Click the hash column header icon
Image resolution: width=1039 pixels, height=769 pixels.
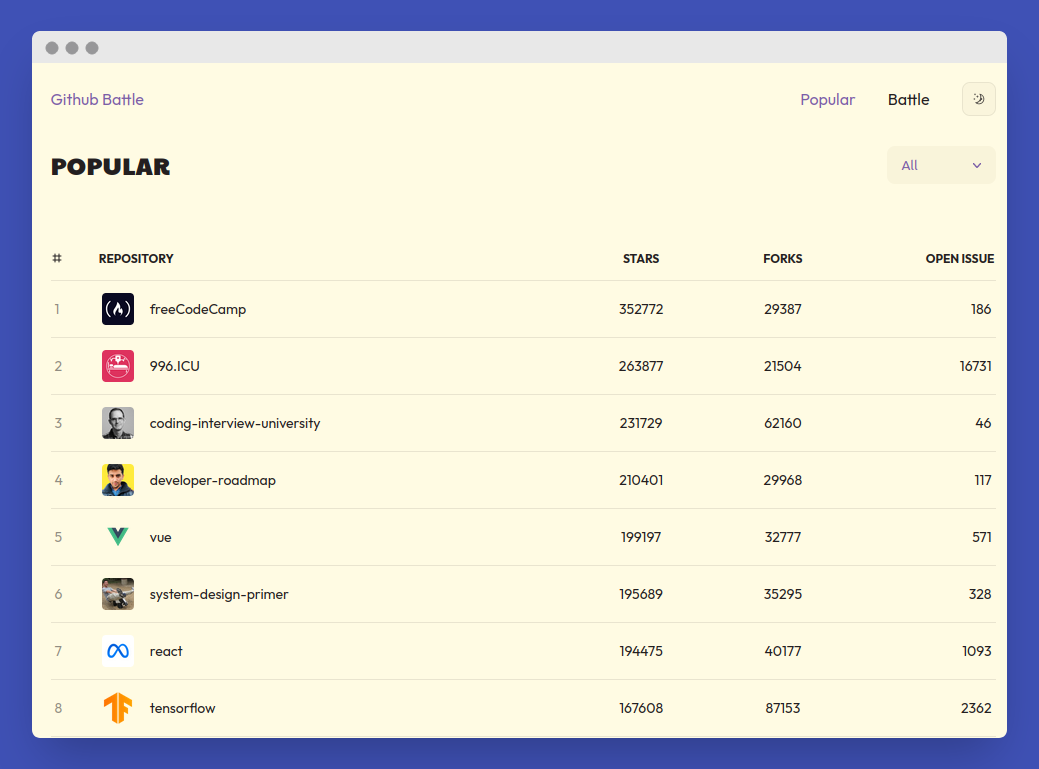point(57,258)
